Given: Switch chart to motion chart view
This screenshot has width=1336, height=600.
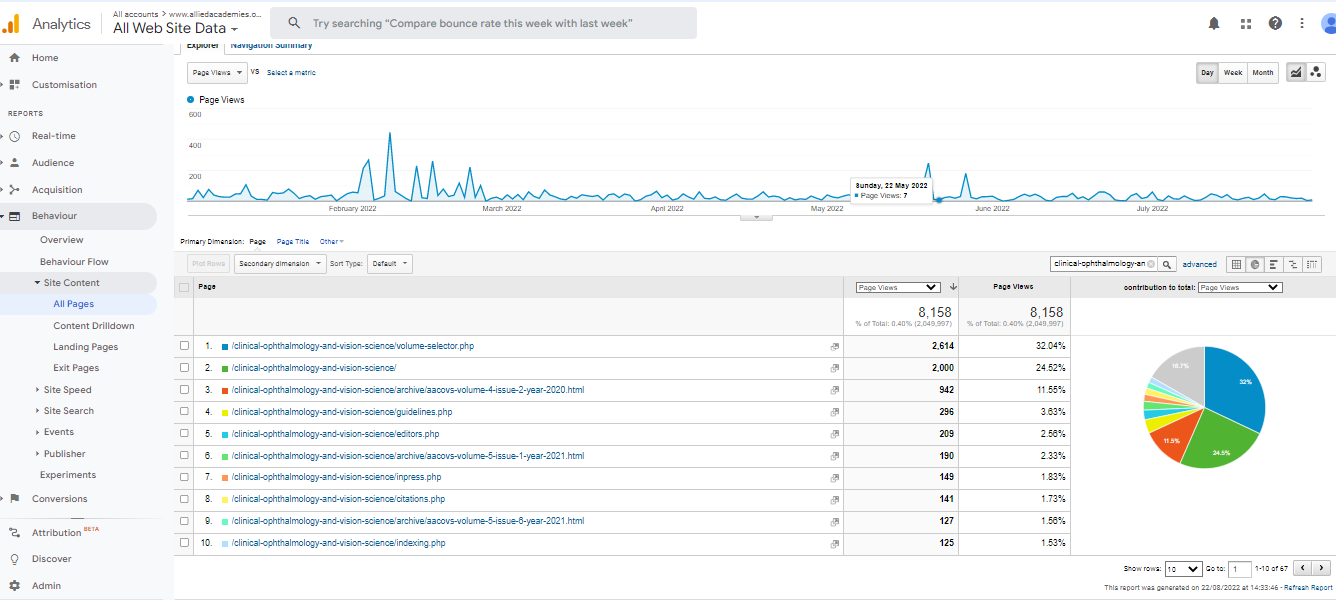Looking at the screenshot, I should click(1316, 72).
